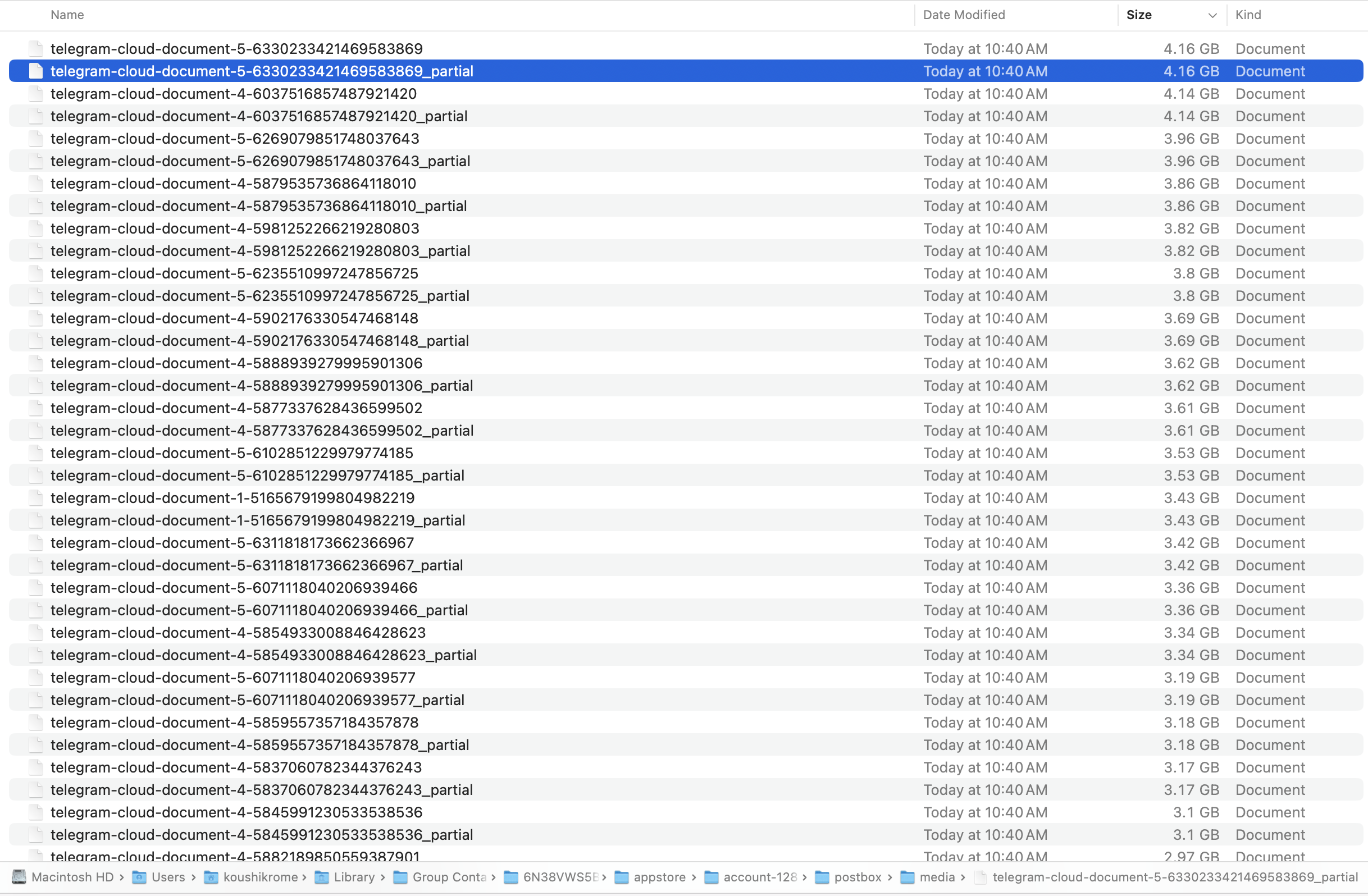The width and height of the screenshot is (1368, 896).
Task: Select the 3.1 GB file ending 538536_partial
Action: (262, 834)
